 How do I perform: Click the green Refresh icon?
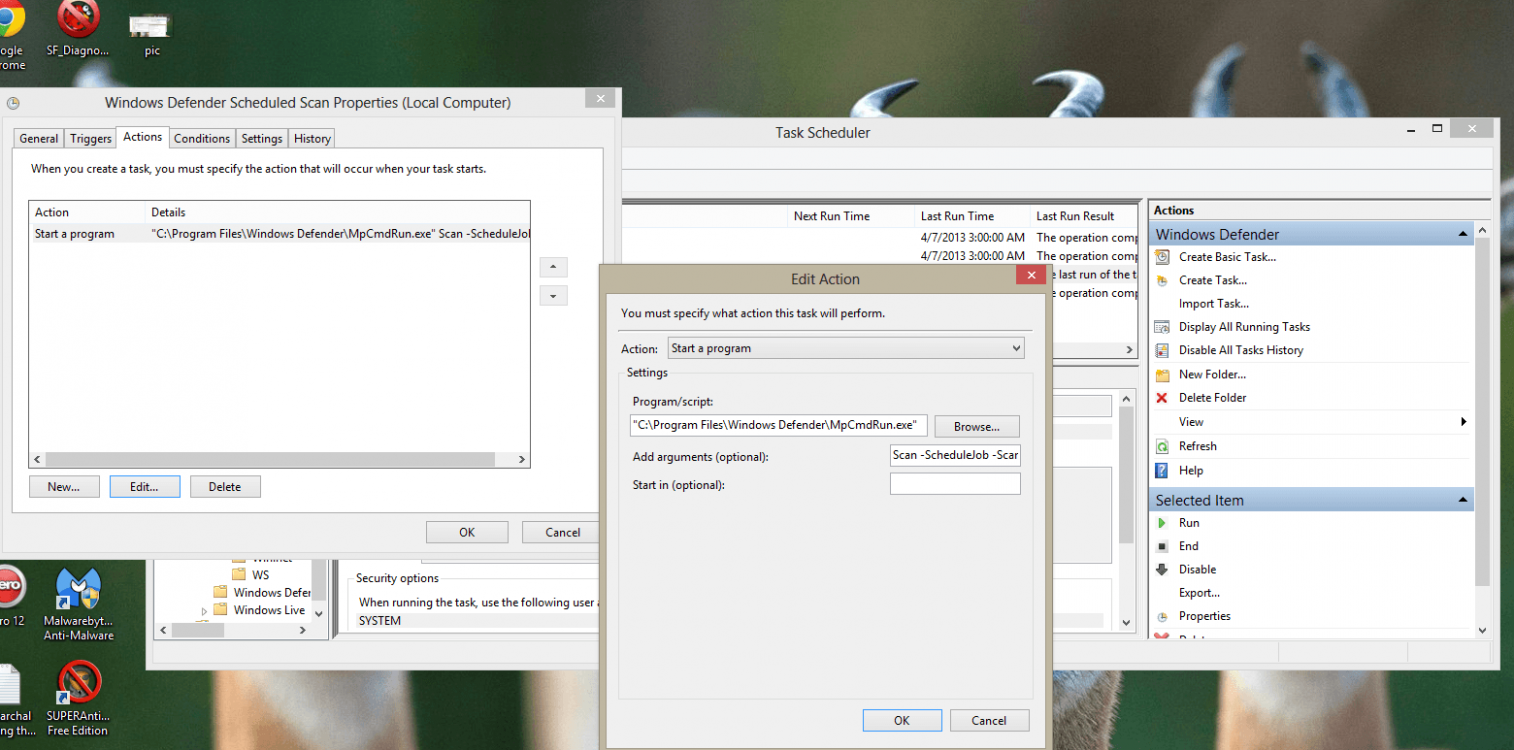click(x=1162, y=446)
